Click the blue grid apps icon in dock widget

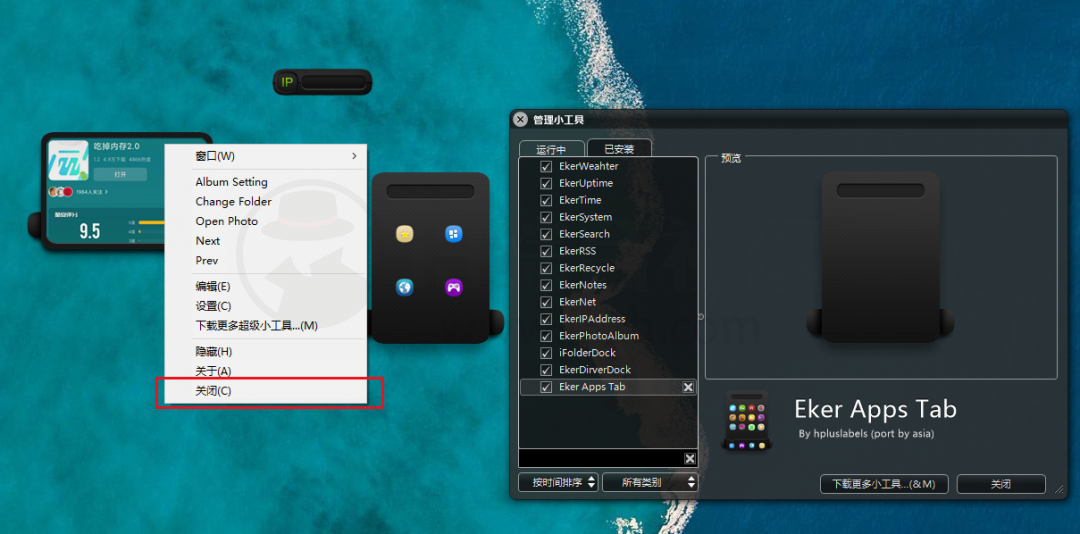click(x=453, y=234)
